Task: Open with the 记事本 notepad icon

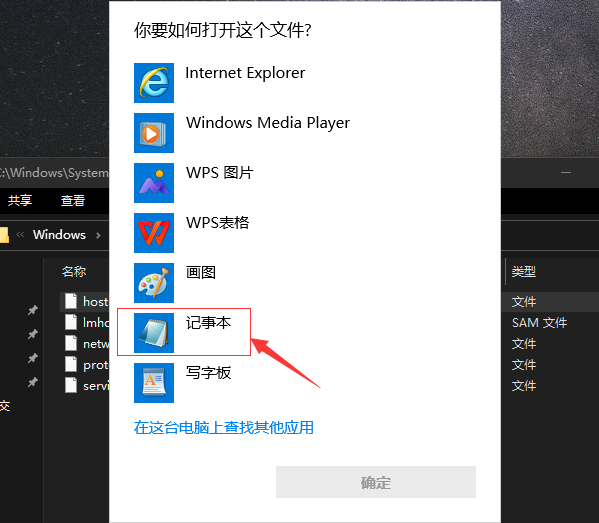Action: click(154, 333)
